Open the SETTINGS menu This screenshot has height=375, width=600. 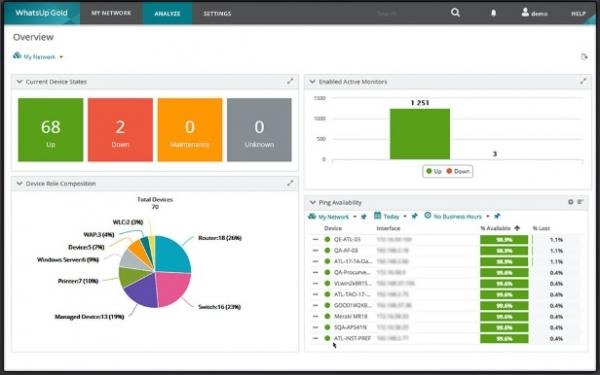[217, 13]
